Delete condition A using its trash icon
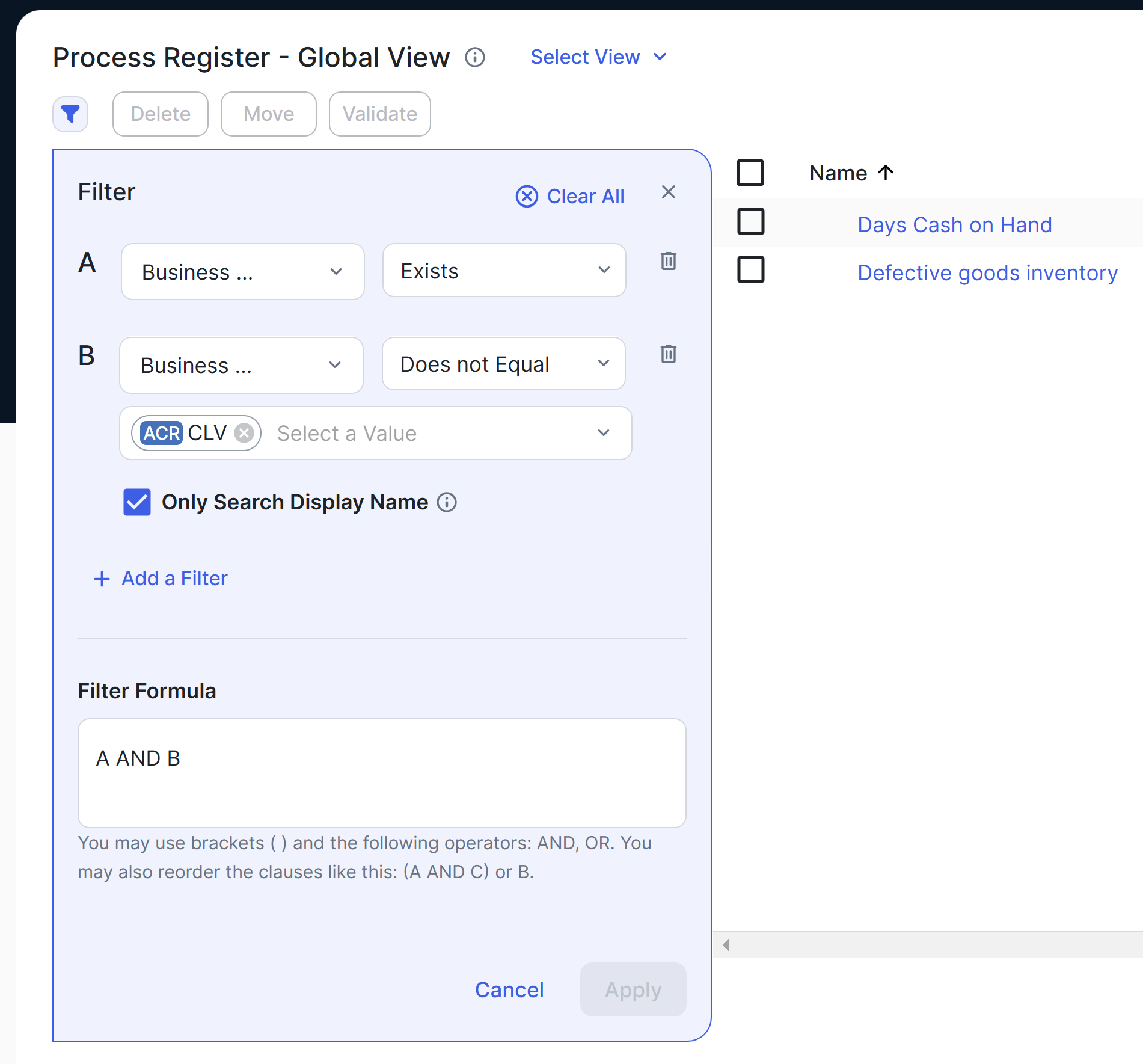The image size is (1143, 1064). pyautogui.click(x=668, y=262)
